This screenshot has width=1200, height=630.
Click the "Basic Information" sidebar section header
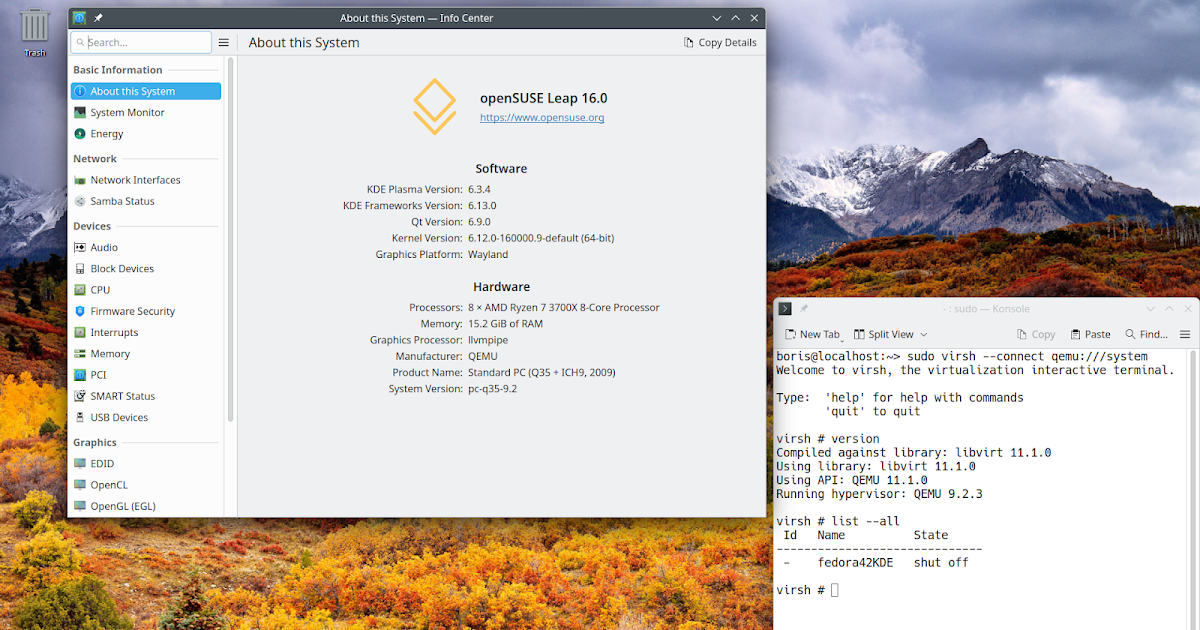point(117,70)
